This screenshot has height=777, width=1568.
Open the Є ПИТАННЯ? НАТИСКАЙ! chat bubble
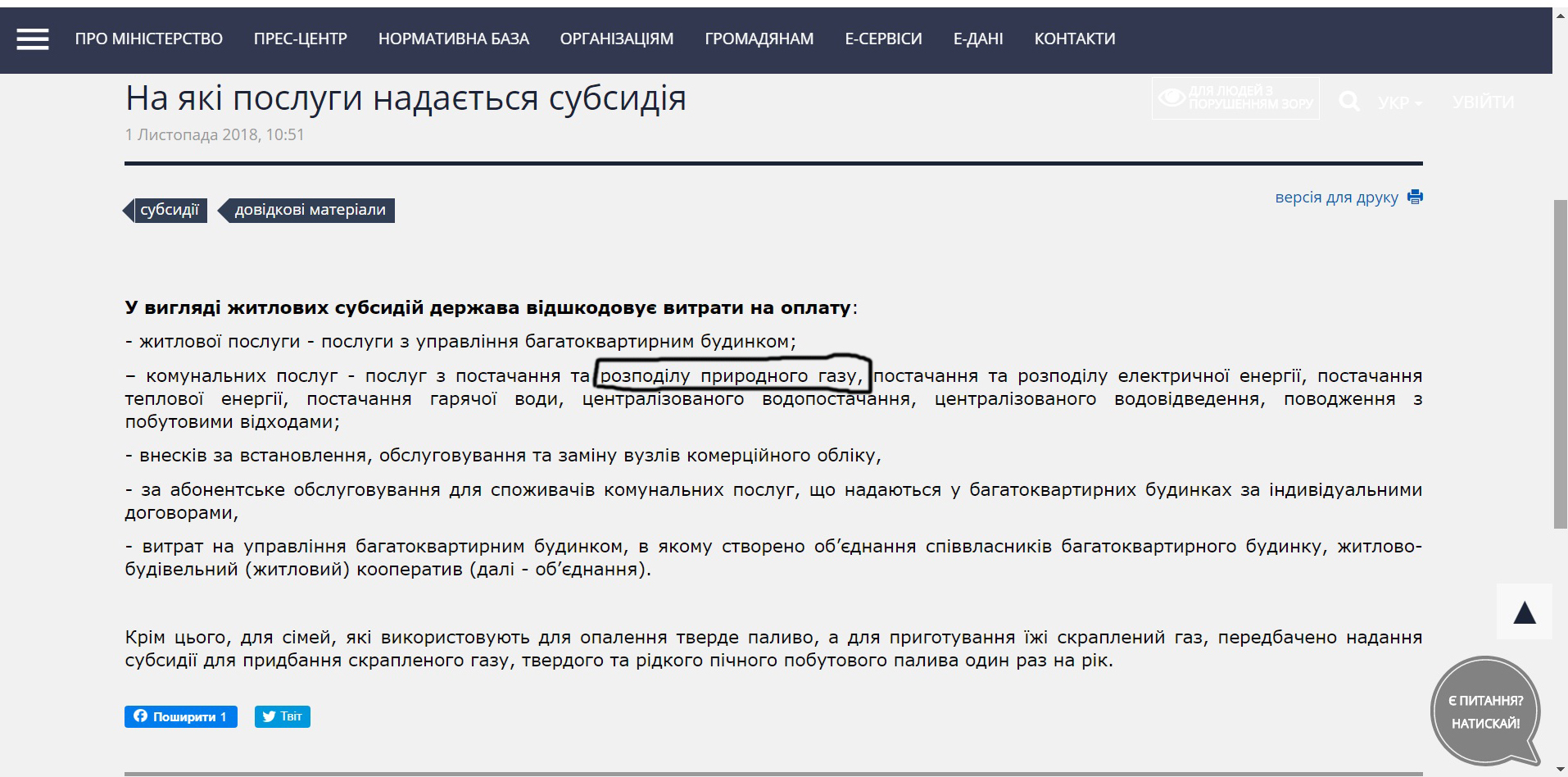1485,711
